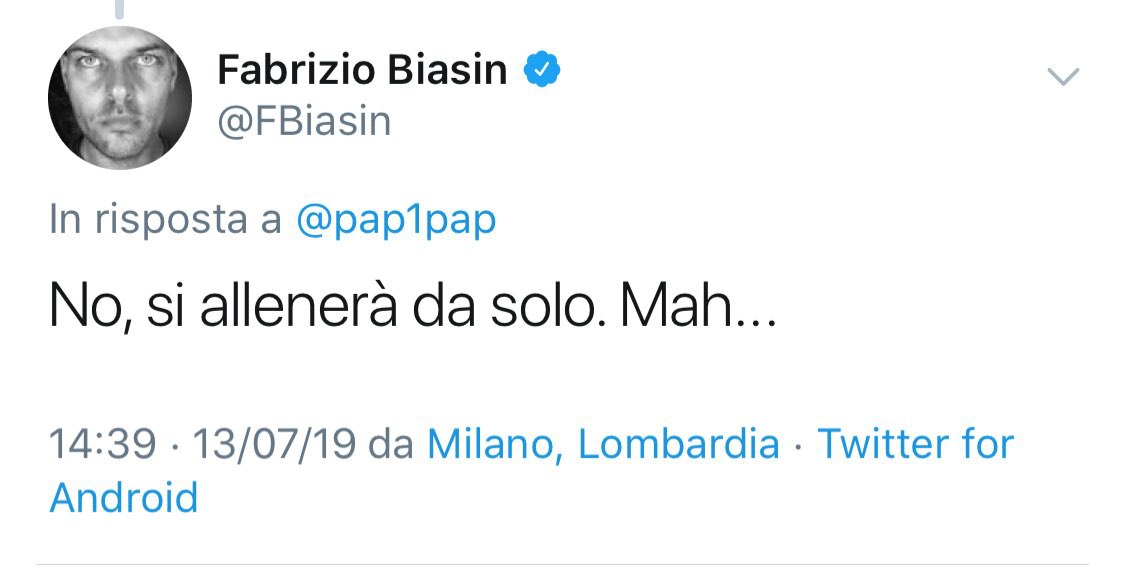Click the word "Android" on the last line
The width and height of the screenshot is (1125, 584).
point(124,497)
